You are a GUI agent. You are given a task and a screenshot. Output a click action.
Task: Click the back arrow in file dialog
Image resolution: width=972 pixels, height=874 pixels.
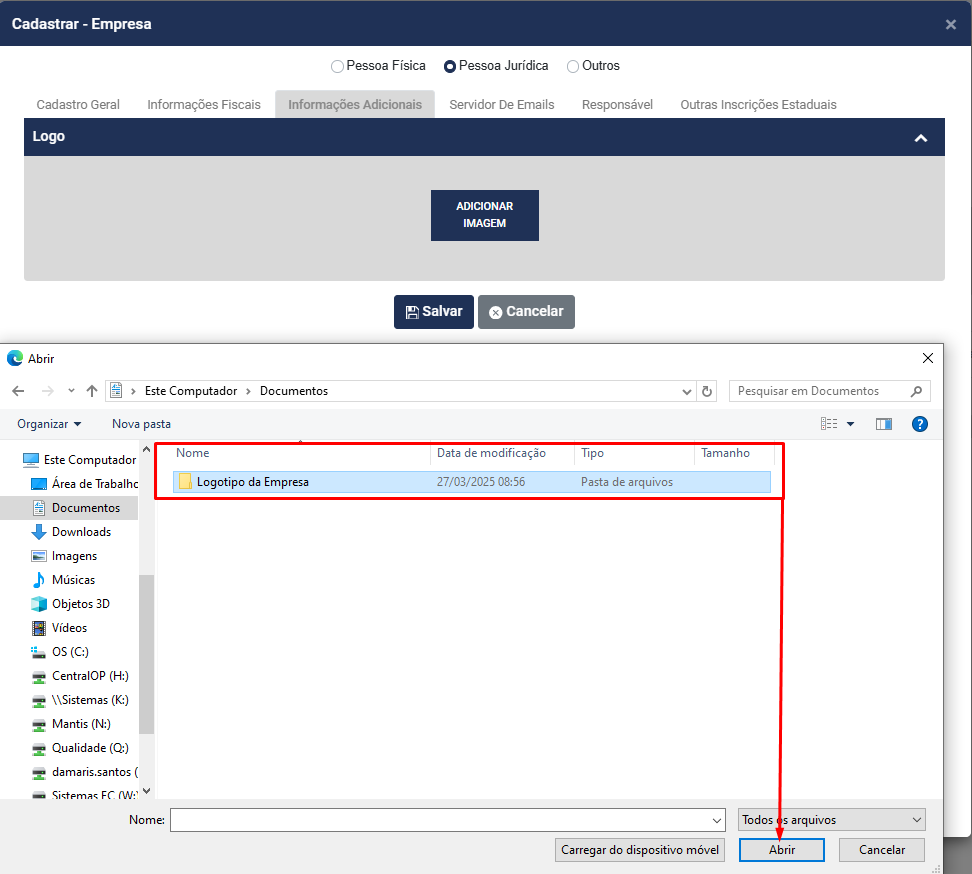[x=18, y=391]
